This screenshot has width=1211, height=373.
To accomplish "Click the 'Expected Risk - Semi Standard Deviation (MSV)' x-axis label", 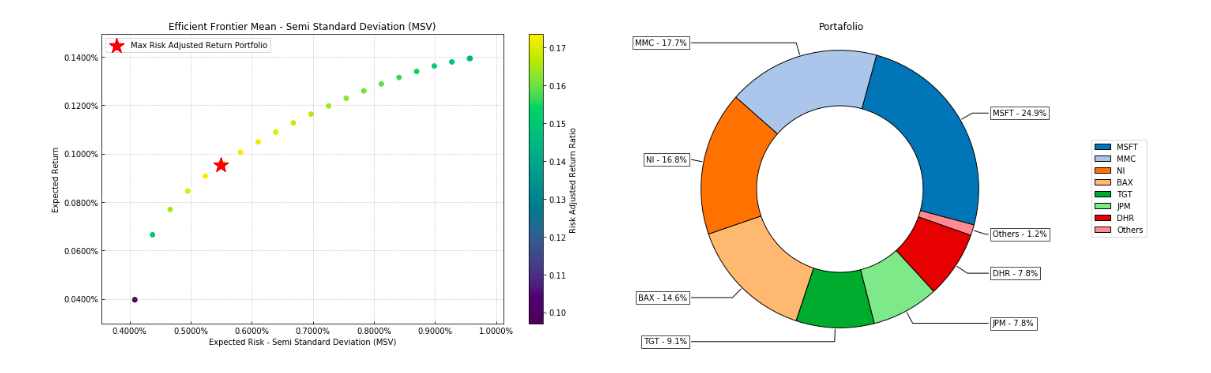I will (x=302, y=343).
